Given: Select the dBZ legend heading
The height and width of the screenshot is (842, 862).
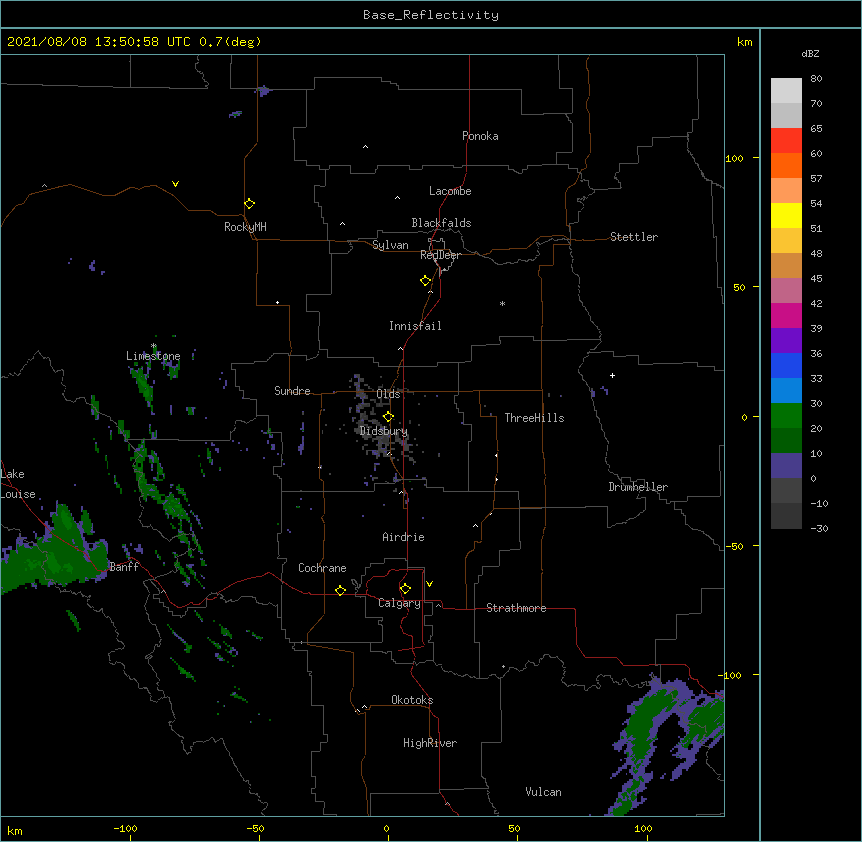Looking at the screenshot, I should tap(810, 53).
